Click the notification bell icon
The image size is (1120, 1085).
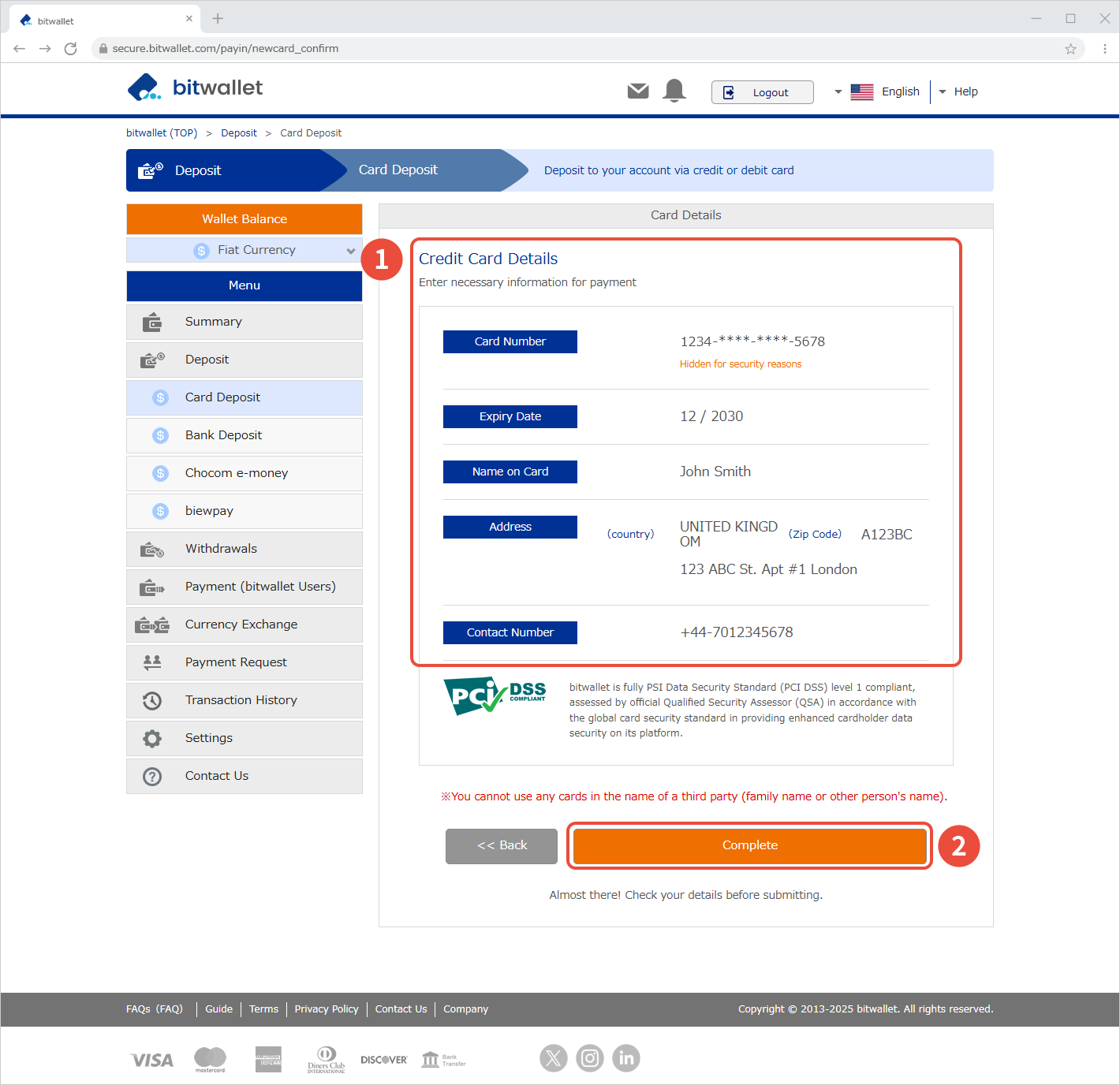coord(674,91)
